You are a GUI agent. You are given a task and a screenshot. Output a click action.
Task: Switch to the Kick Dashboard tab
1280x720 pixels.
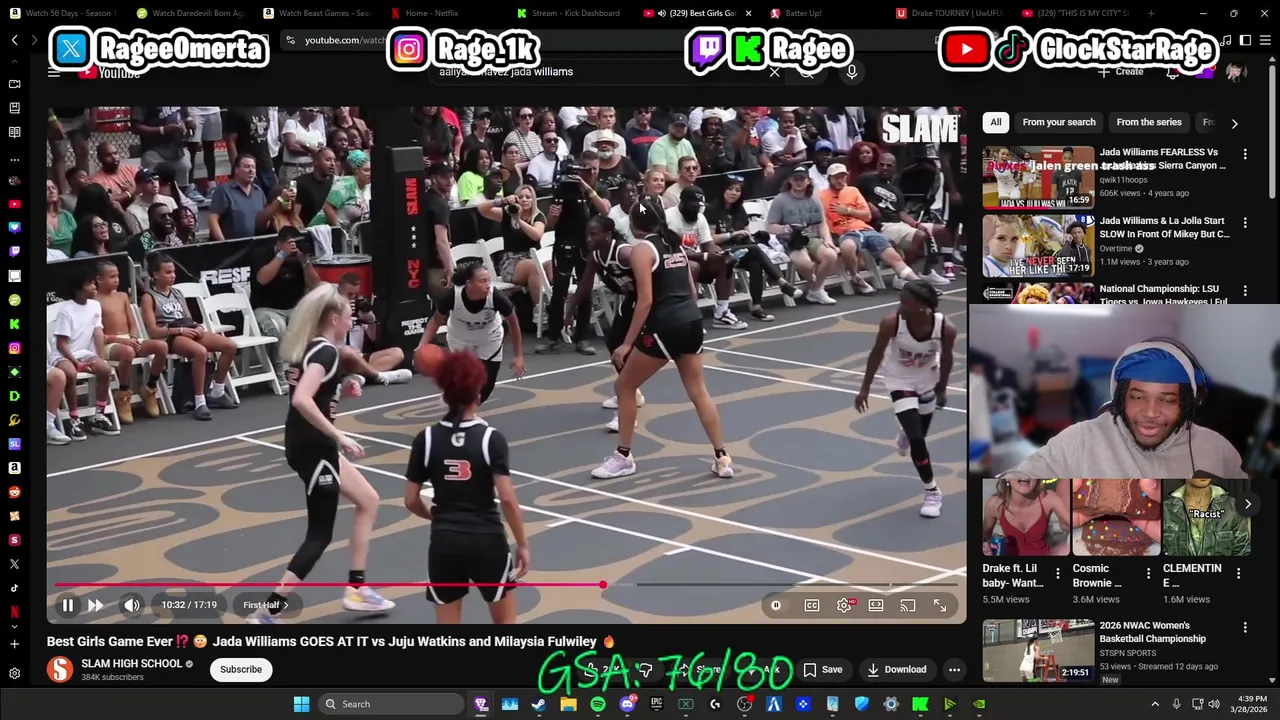pos(568,13)
